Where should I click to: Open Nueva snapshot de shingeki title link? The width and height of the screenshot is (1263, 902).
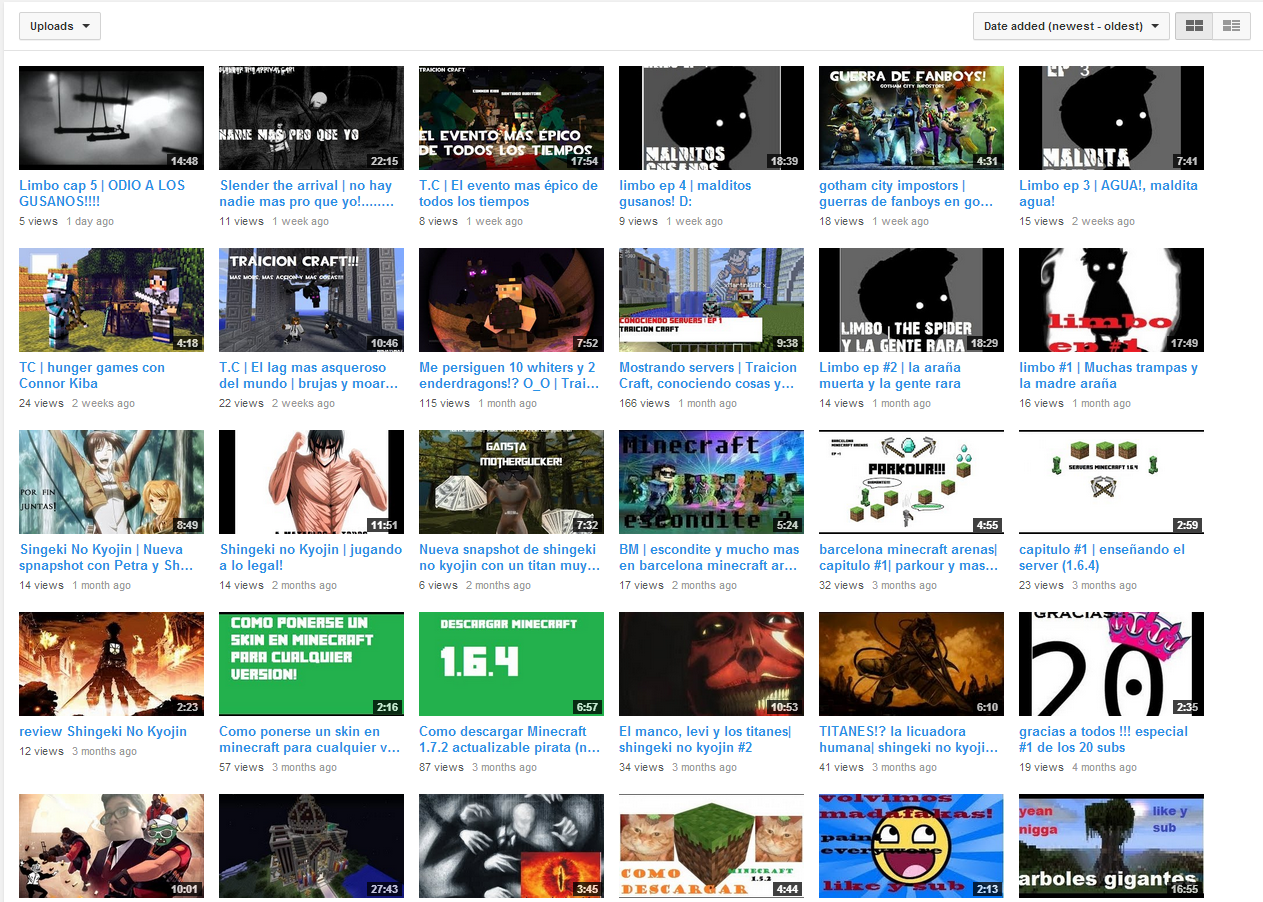[x=508, y=557]
